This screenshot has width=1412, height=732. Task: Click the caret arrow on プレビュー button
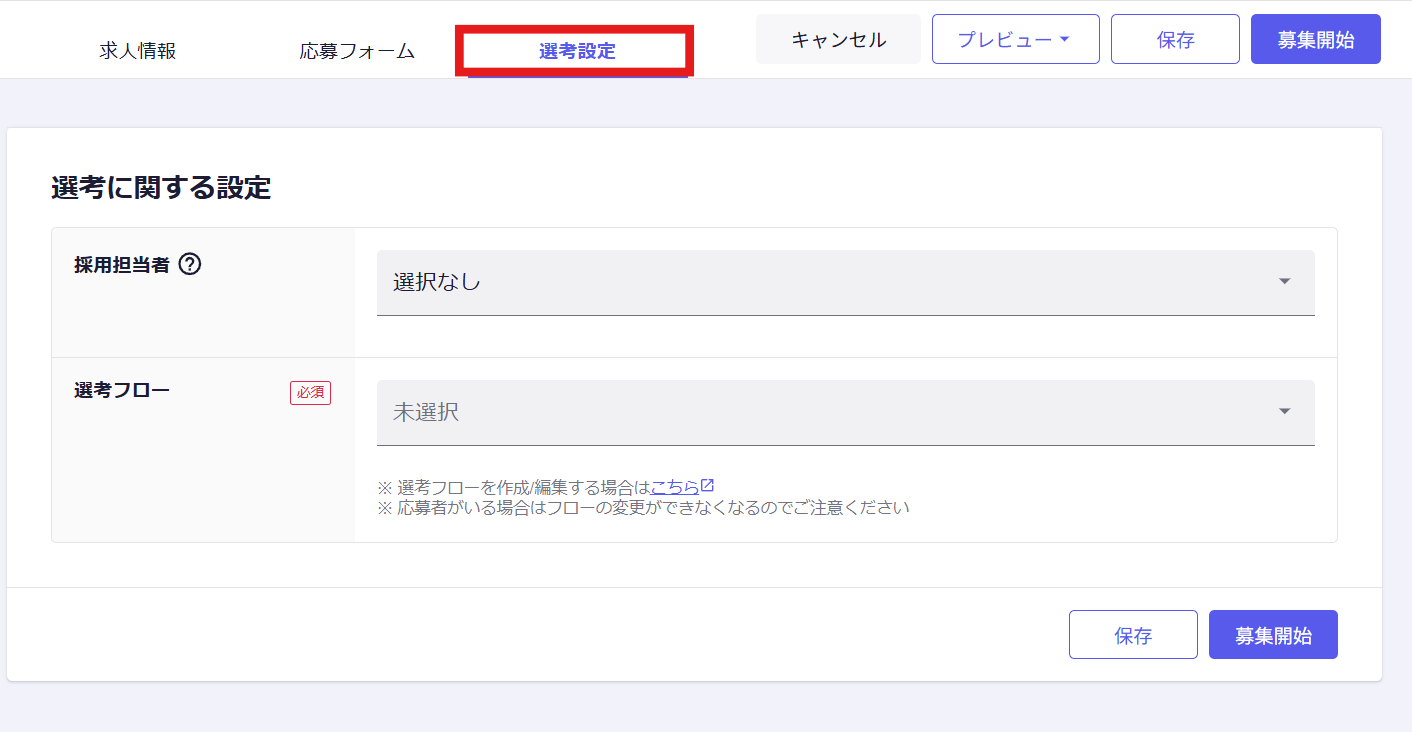click(1064, 39)
